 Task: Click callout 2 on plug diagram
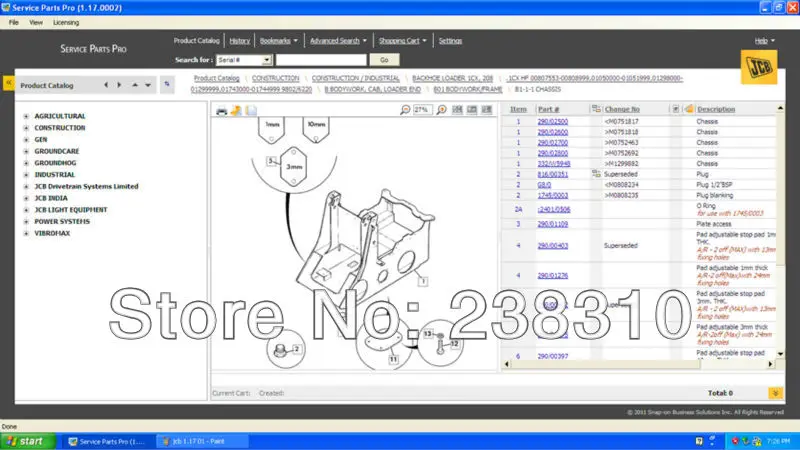[296, 349]
